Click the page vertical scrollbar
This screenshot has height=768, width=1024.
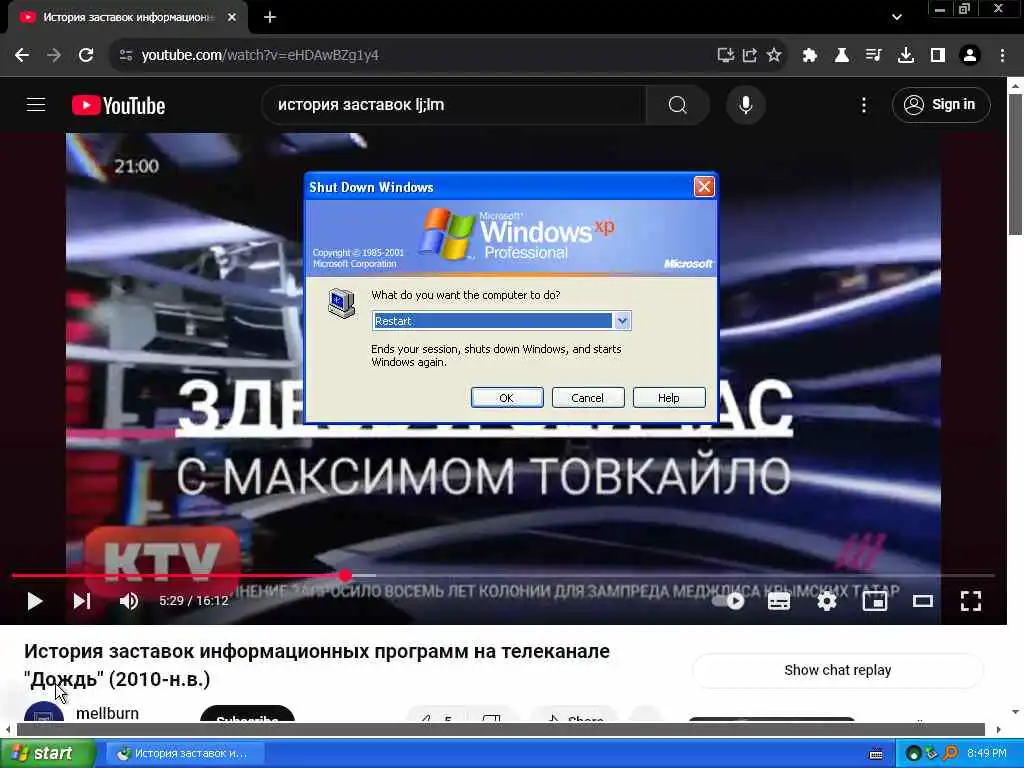tap(1015, 165)
